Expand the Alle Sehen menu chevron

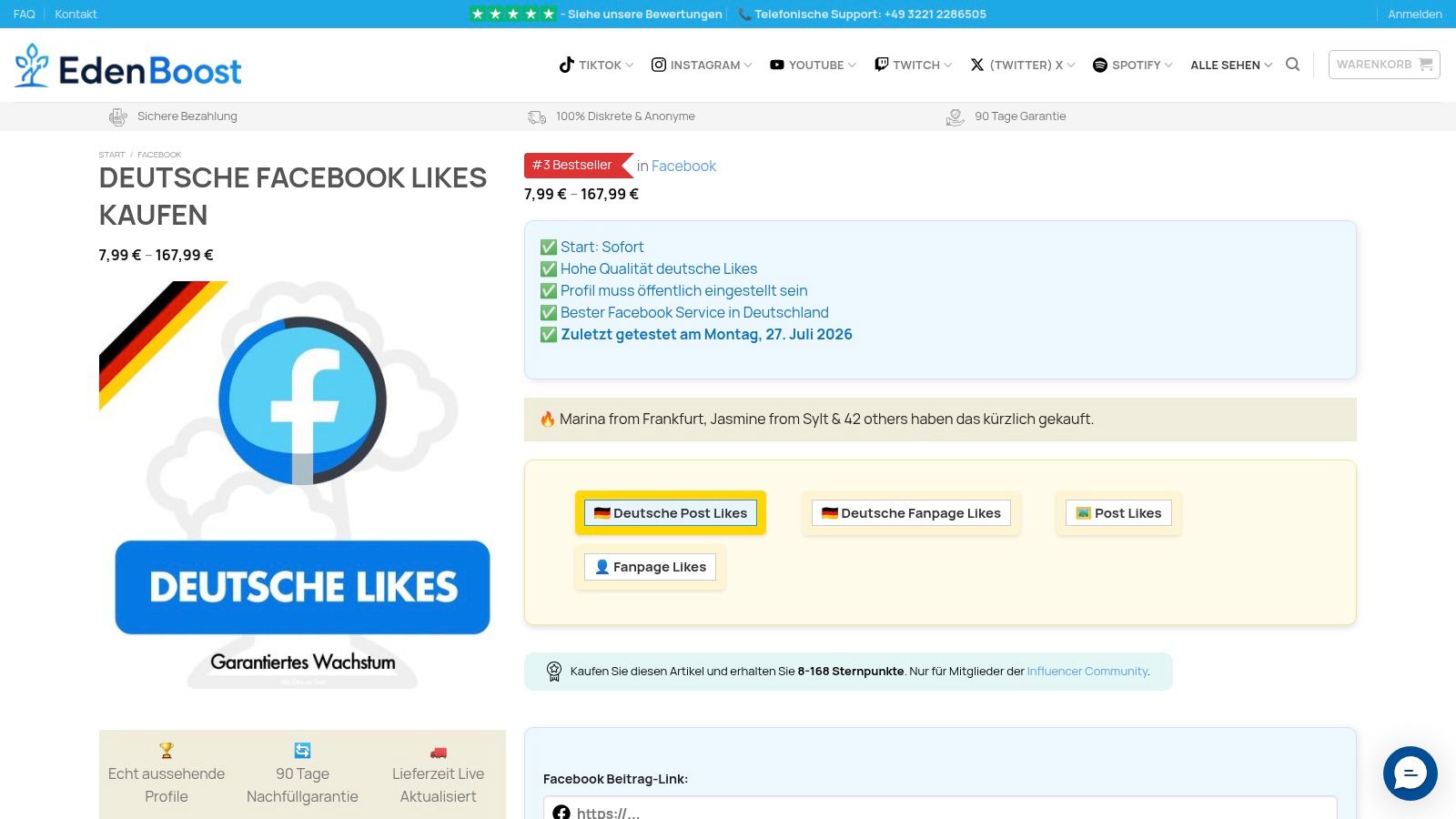[1269, 66]
